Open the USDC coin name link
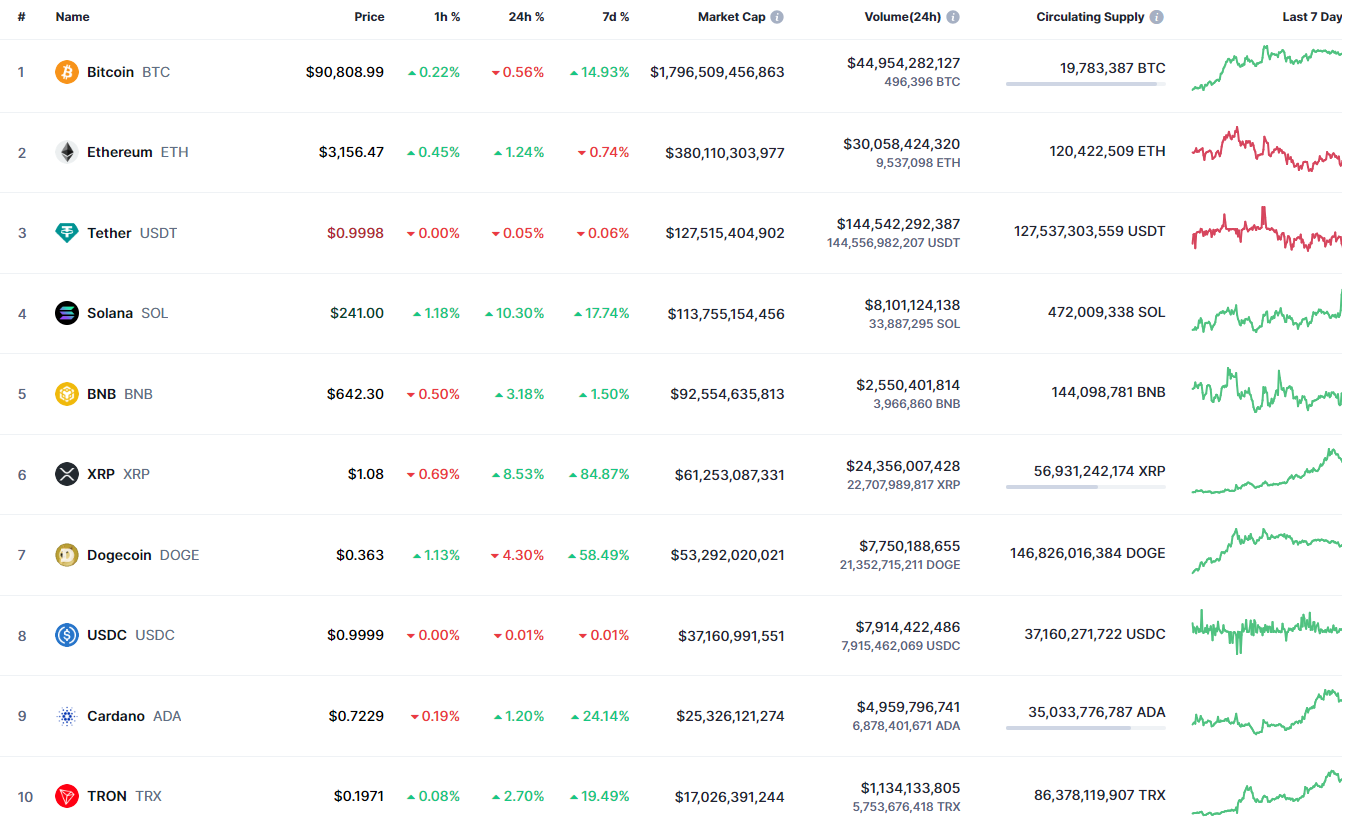This screenshot has width=1355, height=831. point(107,635)
